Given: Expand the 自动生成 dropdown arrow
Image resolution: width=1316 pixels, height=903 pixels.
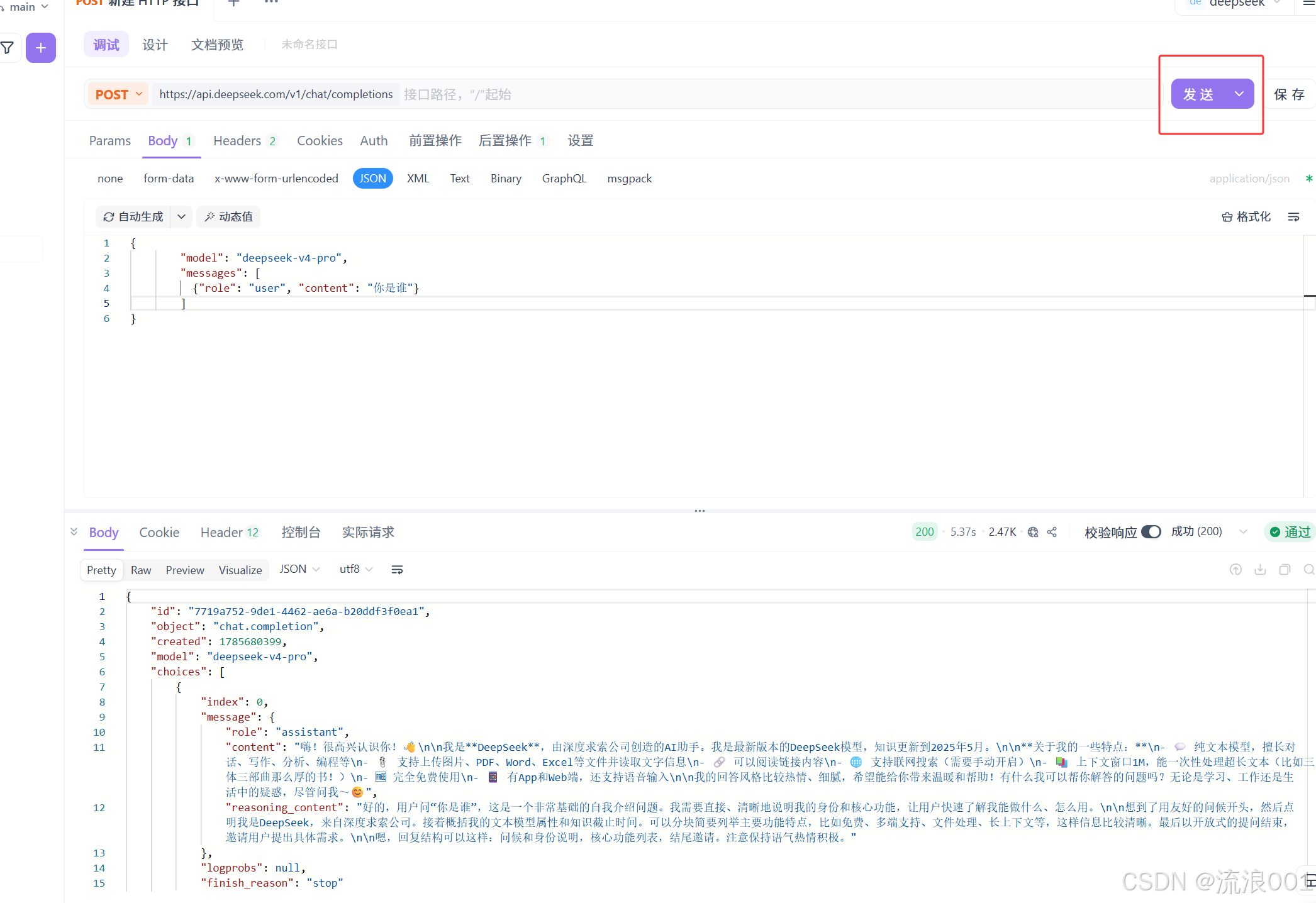Looking at the screenshot, I should (x=181, y=217).
